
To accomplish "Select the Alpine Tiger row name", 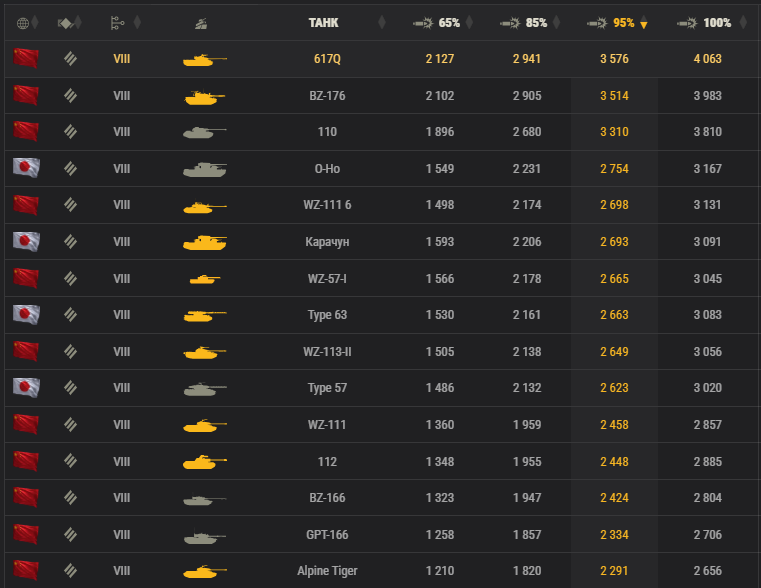I will coord(327,571).
